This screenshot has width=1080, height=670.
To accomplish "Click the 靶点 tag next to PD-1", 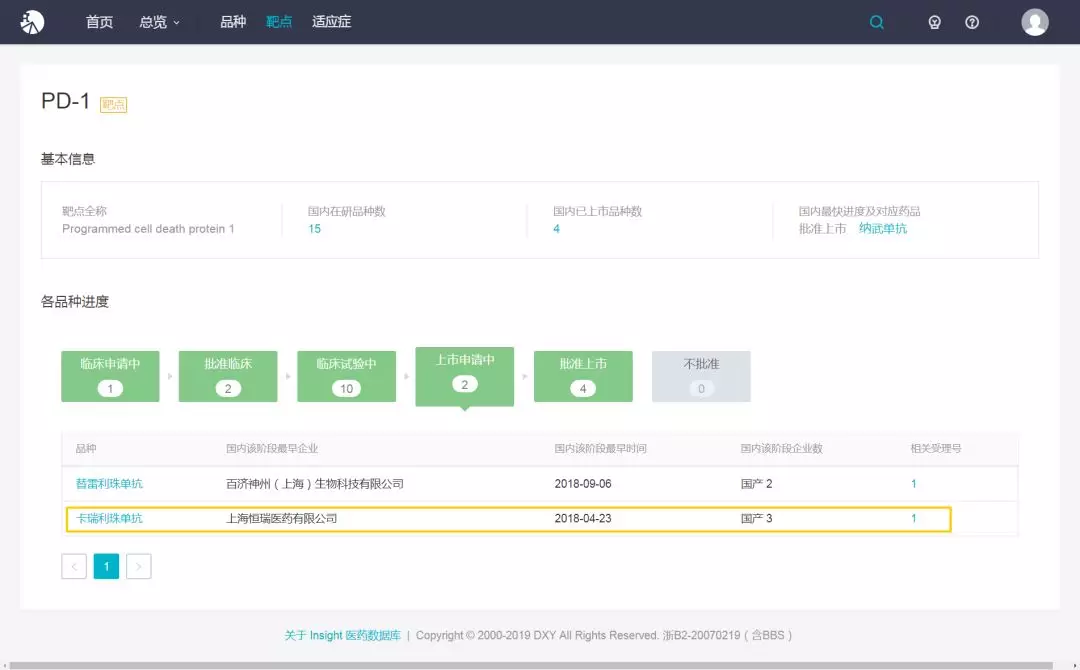I will click(114, 105).
